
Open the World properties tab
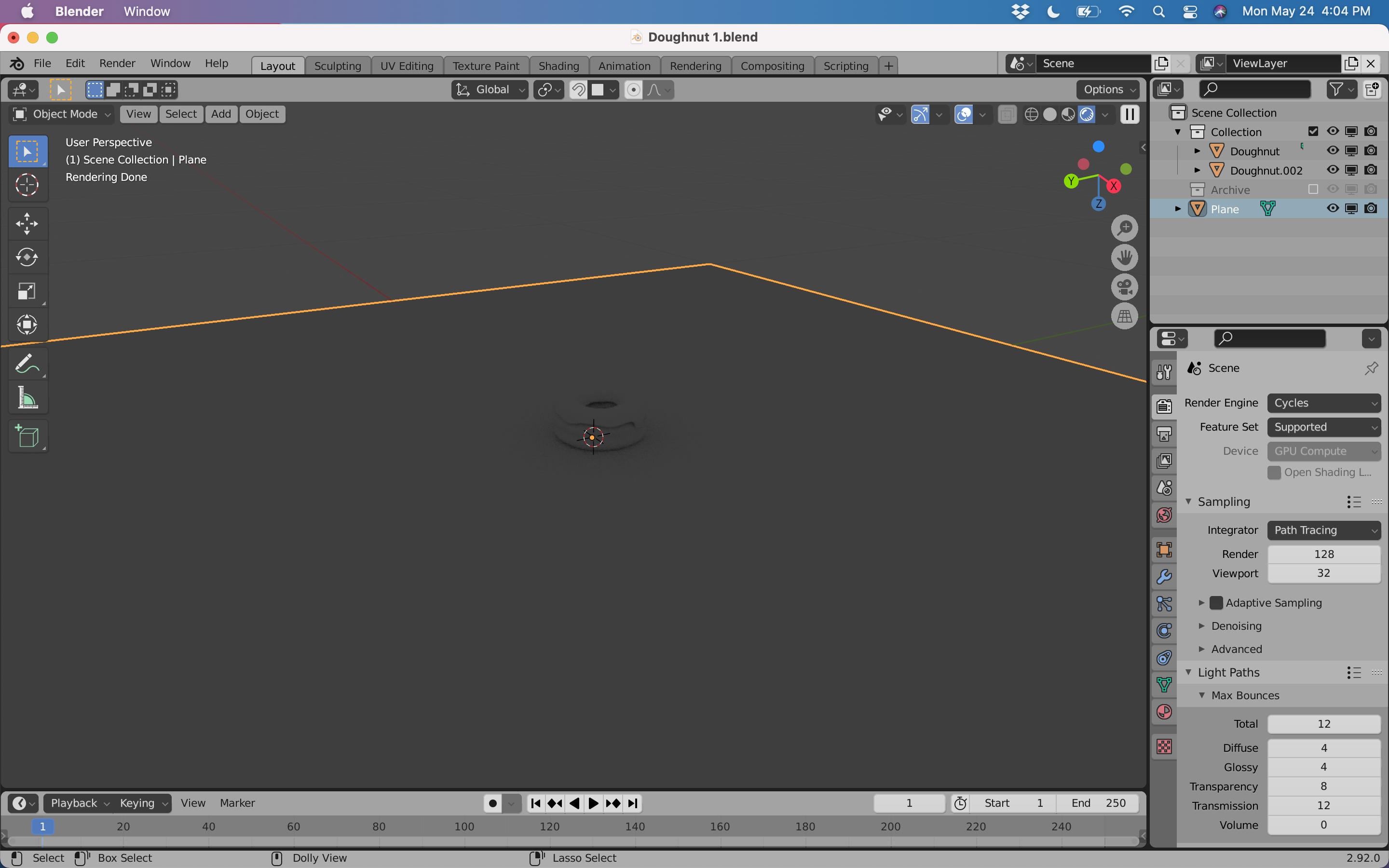click(1165, 515)
